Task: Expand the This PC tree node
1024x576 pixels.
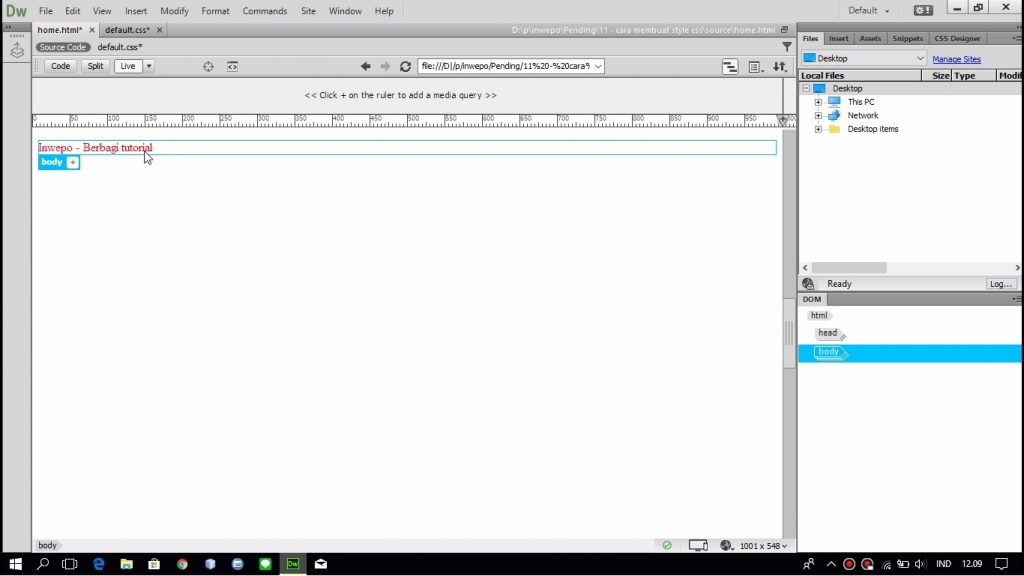Action: [818, 102]
